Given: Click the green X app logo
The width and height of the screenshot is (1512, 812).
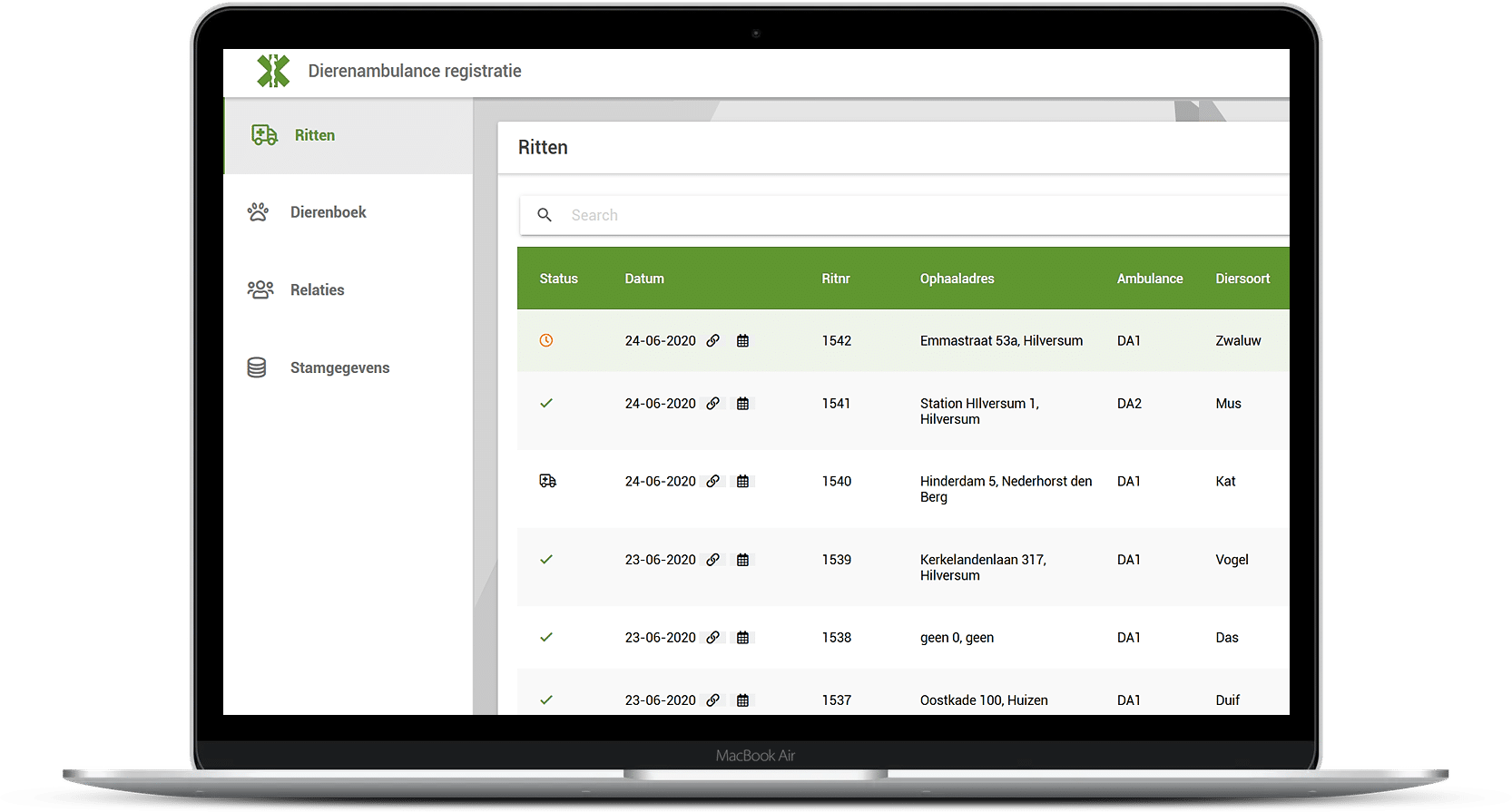Looking at the screenshot, I should pyautogui.click(x=272, y=71).
